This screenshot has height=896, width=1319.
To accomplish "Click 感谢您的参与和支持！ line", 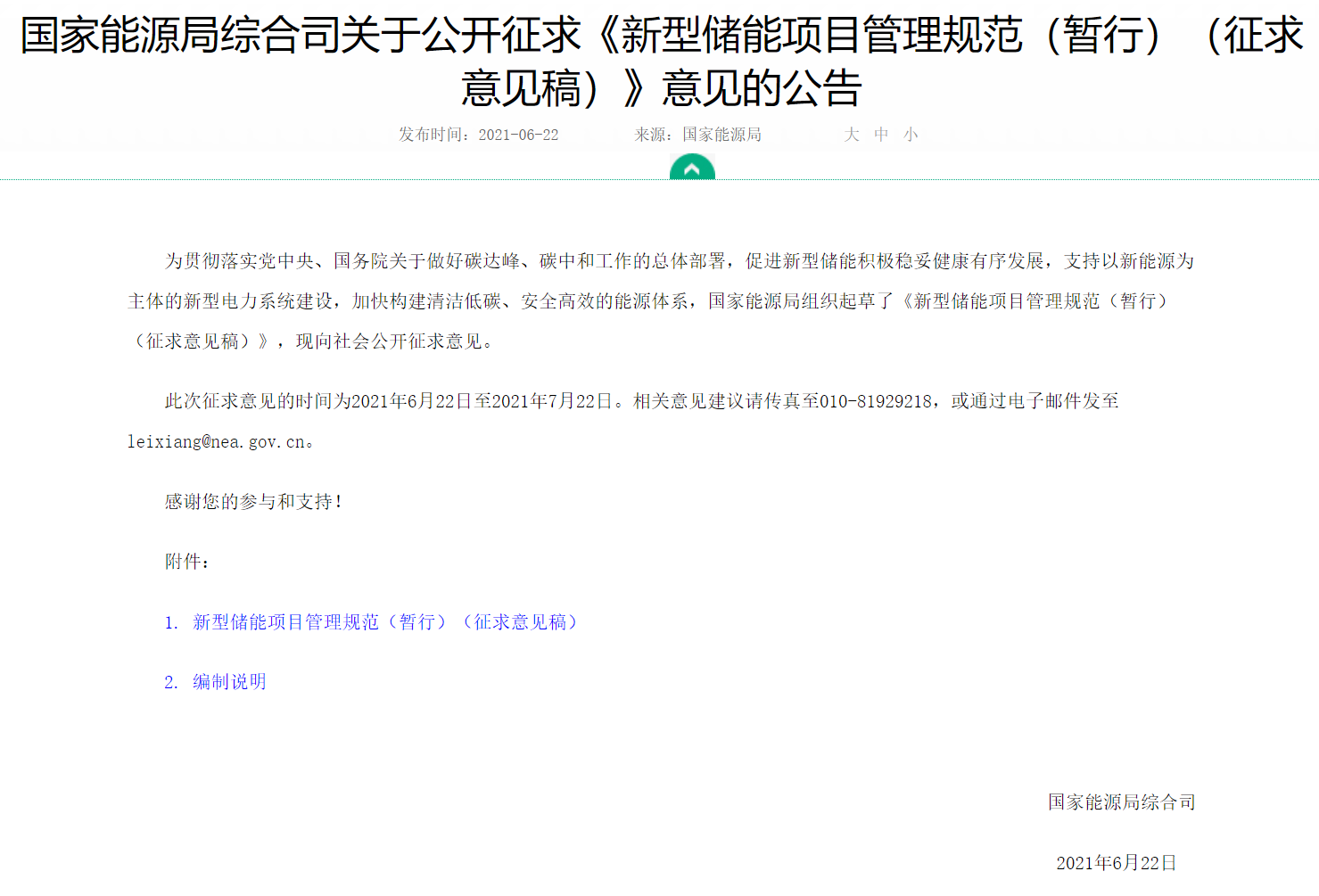I will coord(254,502).
